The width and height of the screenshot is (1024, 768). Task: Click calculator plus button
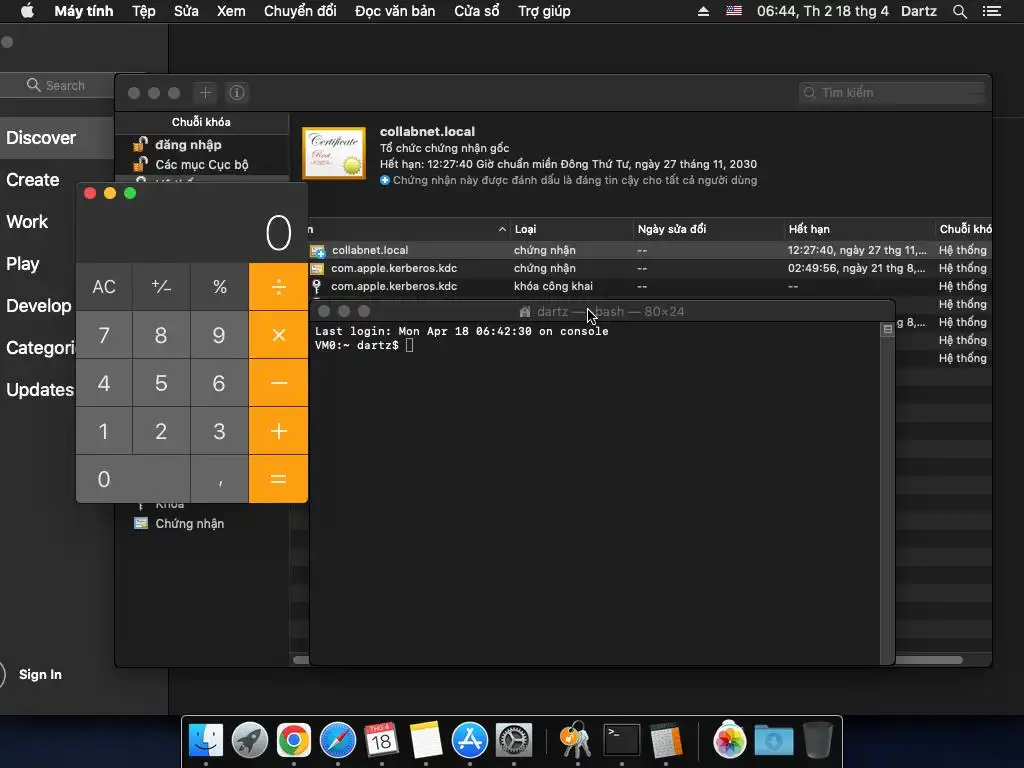tap(278, 431)
